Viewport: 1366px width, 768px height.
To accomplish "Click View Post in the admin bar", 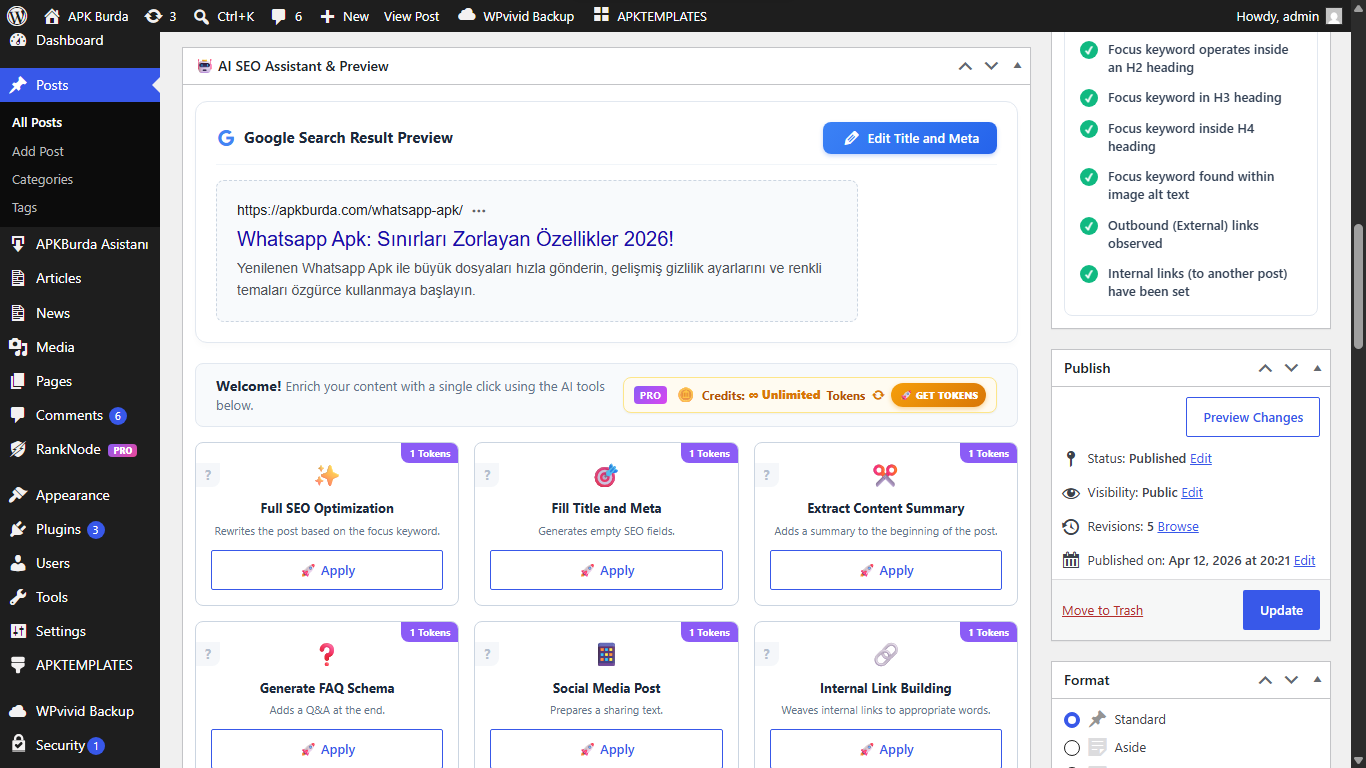I will point(412,16).
